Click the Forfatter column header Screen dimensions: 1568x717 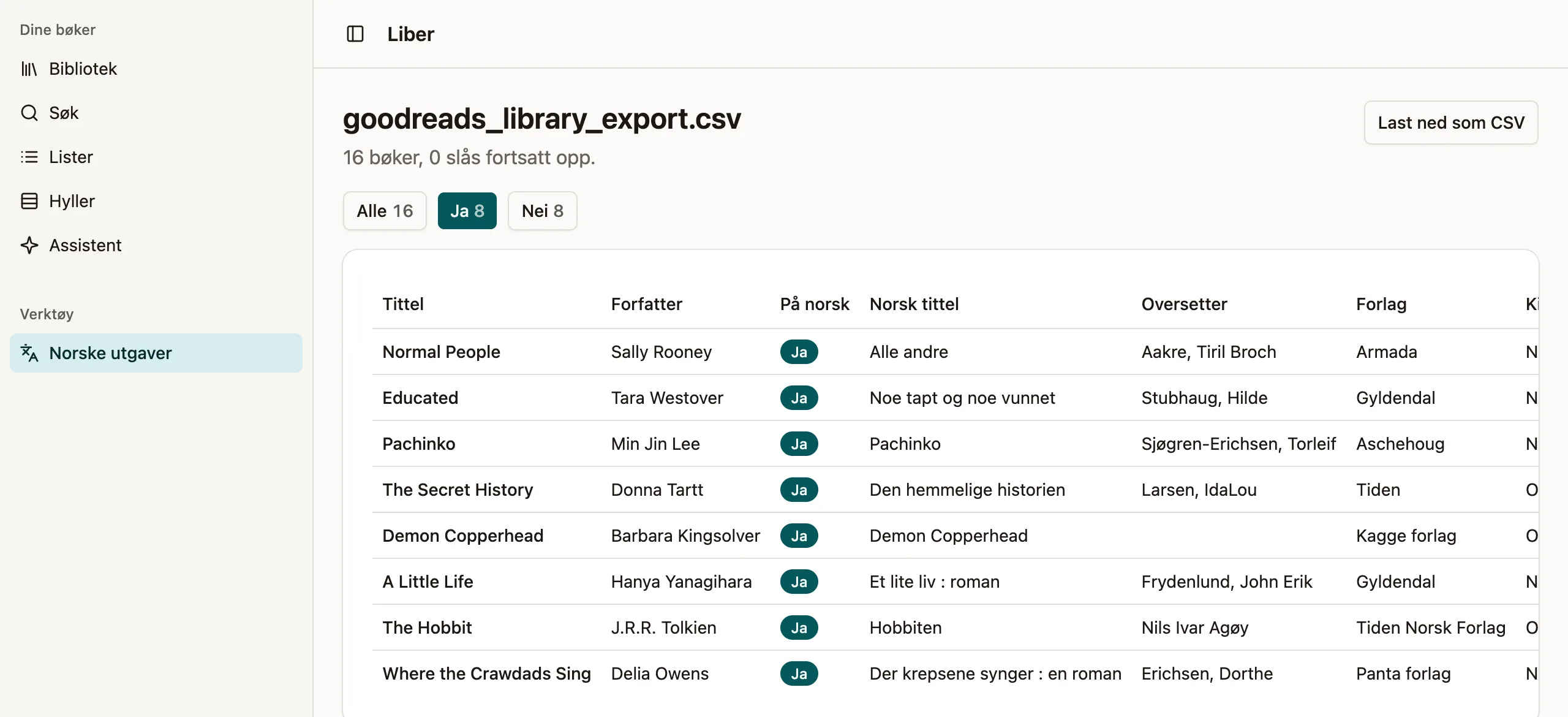pos(647,304)
